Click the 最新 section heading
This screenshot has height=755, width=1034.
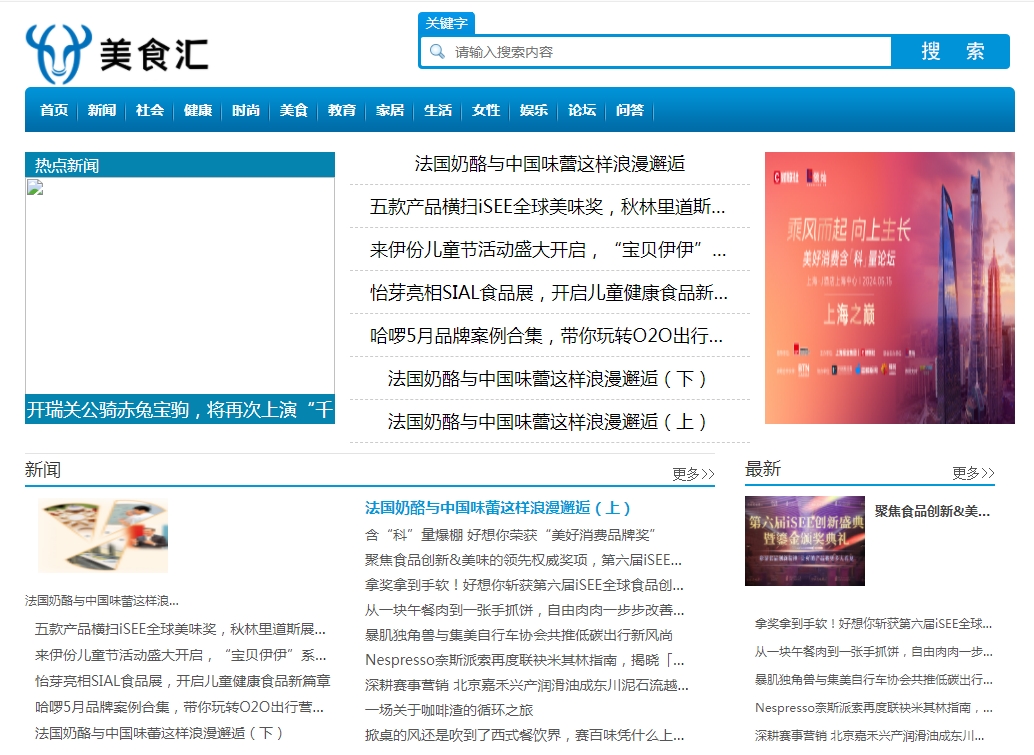point(763,469)
